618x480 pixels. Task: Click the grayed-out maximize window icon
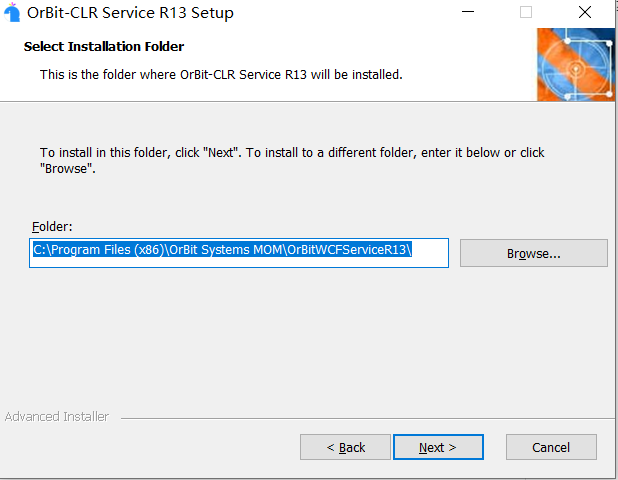point(526,12)
